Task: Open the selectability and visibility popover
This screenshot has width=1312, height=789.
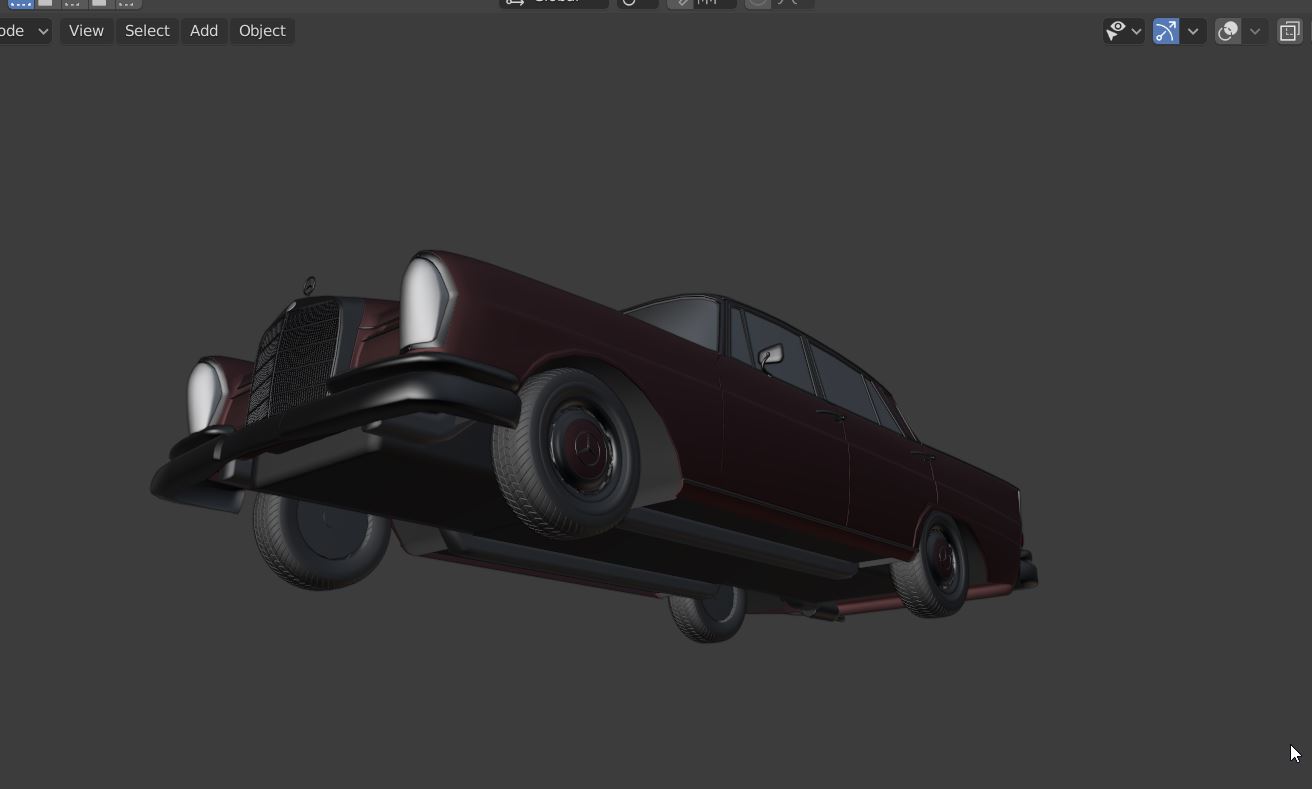Action: [x=1123, y=31]
